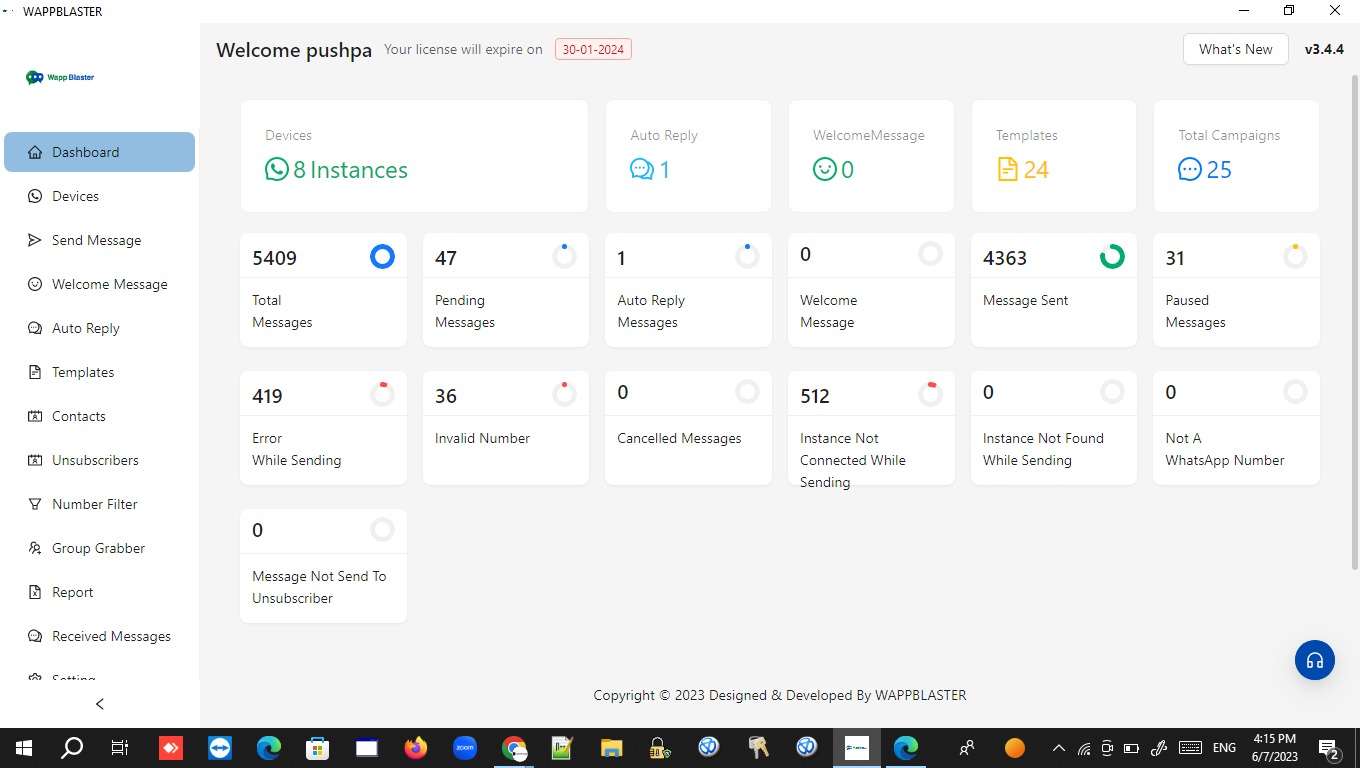Click the Devices WhatsApp icon in sidebar
Image resolution: width=1360 pixels, height=768 pixels.
pos(35,196)
